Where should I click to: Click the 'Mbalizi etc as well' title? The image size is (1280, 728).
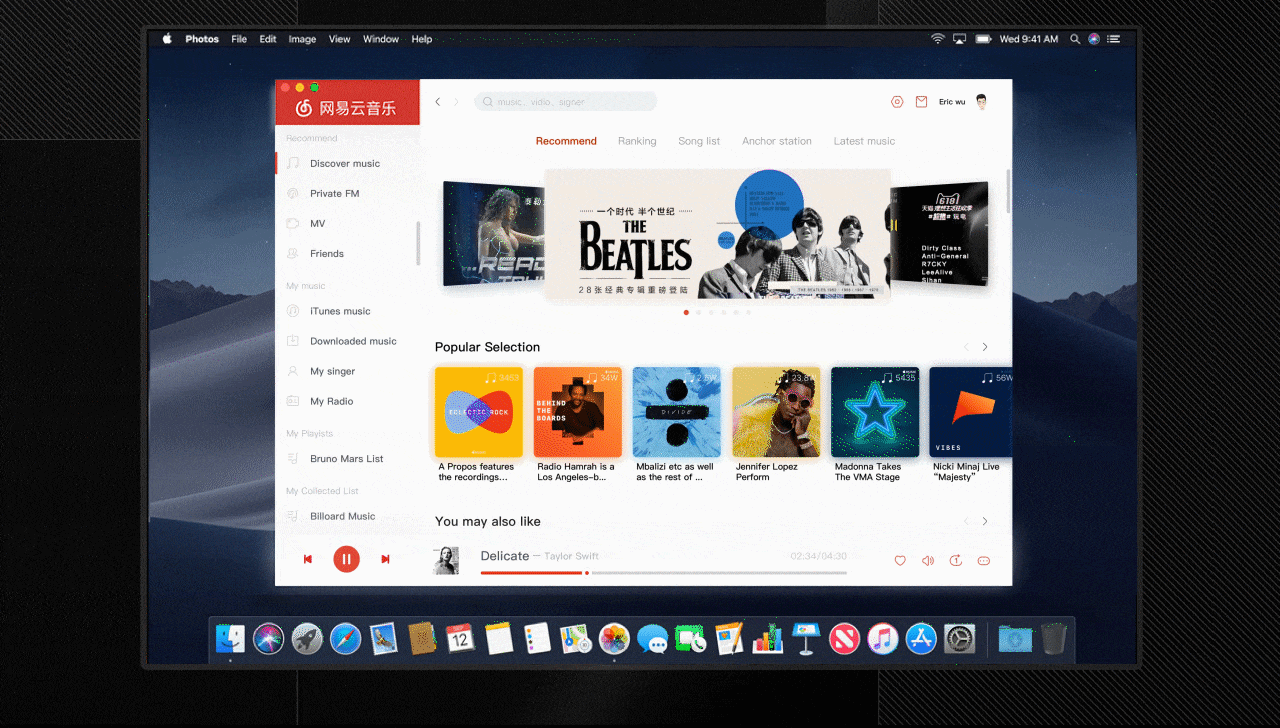tap(675, 472)
